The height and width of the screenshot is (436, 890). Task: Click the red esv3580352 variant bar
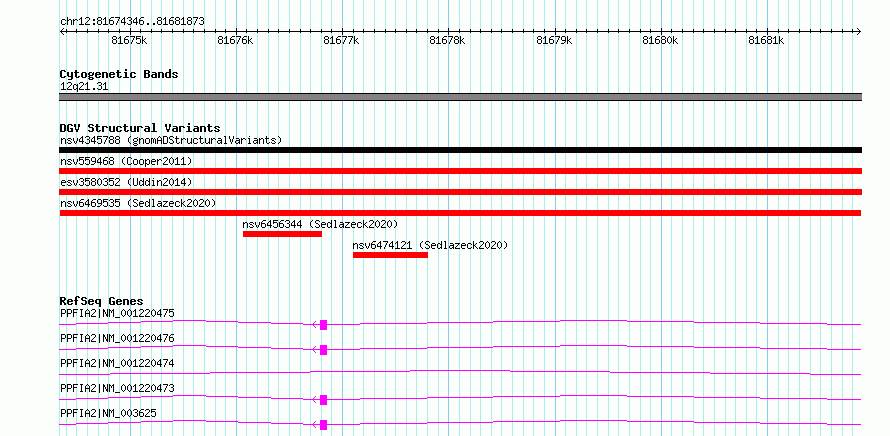click(460, 192)
